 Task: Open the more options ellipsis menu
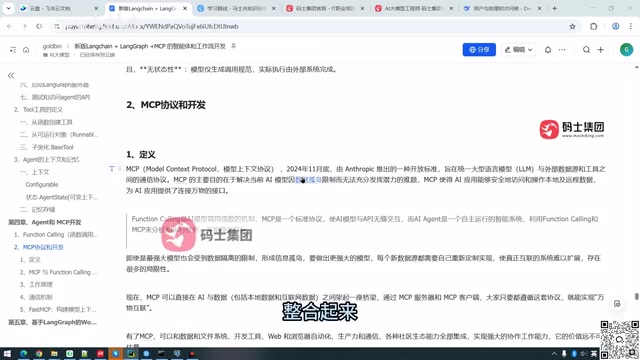tap(562, 50)
